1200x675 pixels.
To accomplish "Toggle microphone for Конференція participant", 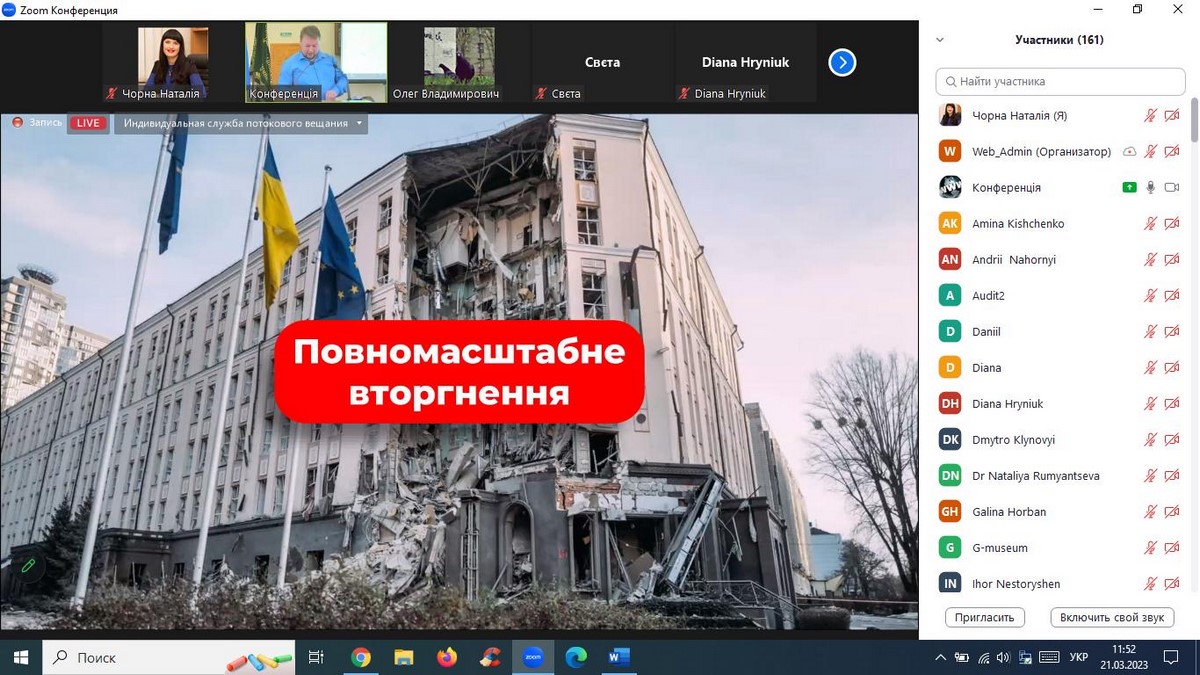I will pos(1151,188).
